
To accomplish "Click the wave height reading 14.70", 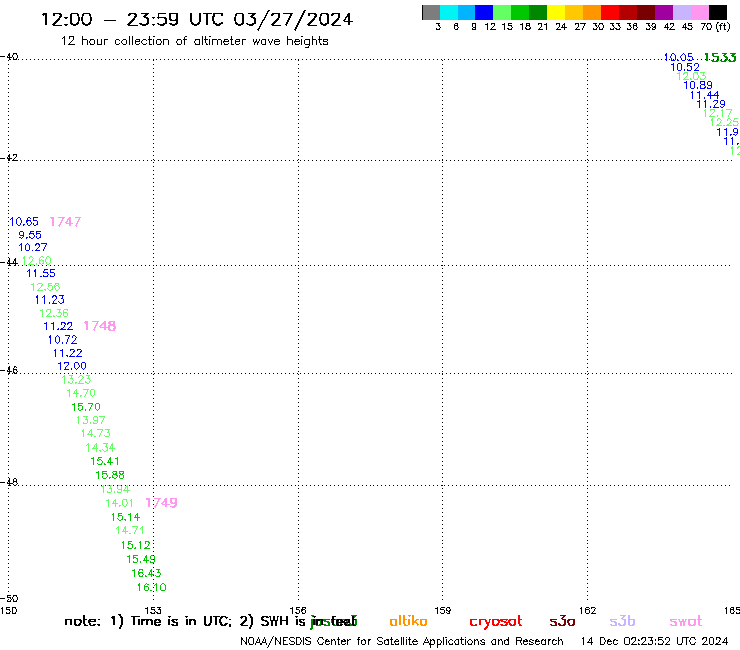I will 81,393.
